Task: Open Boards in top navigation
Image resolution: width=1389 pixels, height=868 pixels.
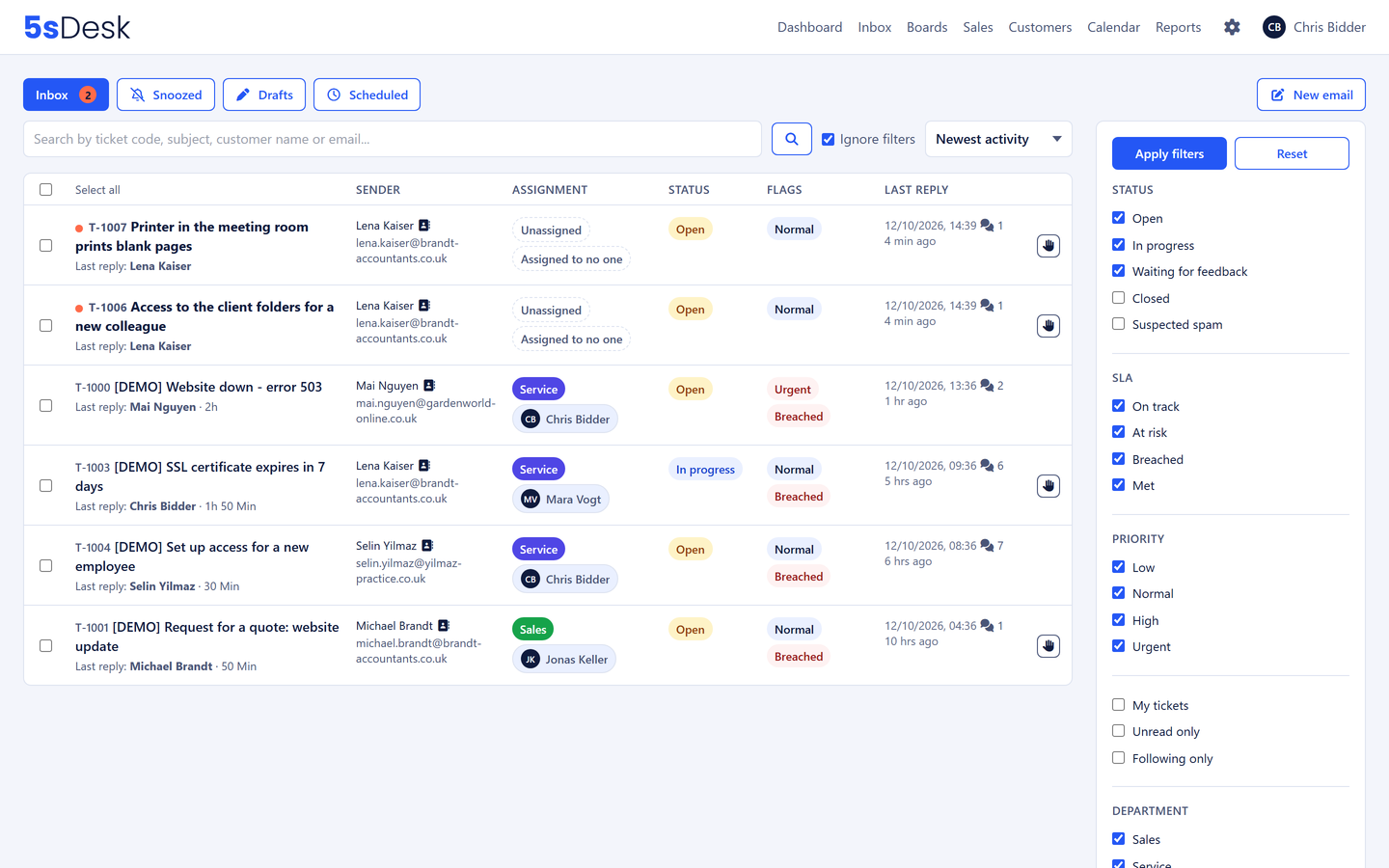Action: click(x=927, y=27)
